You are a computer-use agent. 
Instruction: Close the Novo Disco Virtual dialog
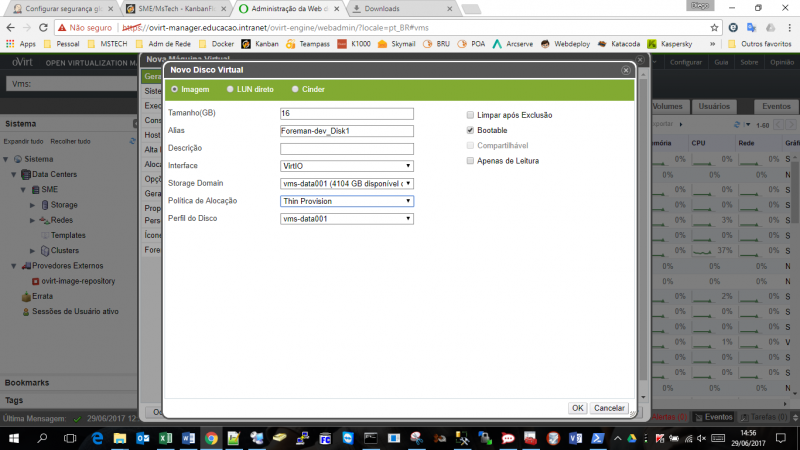(626, 70)
